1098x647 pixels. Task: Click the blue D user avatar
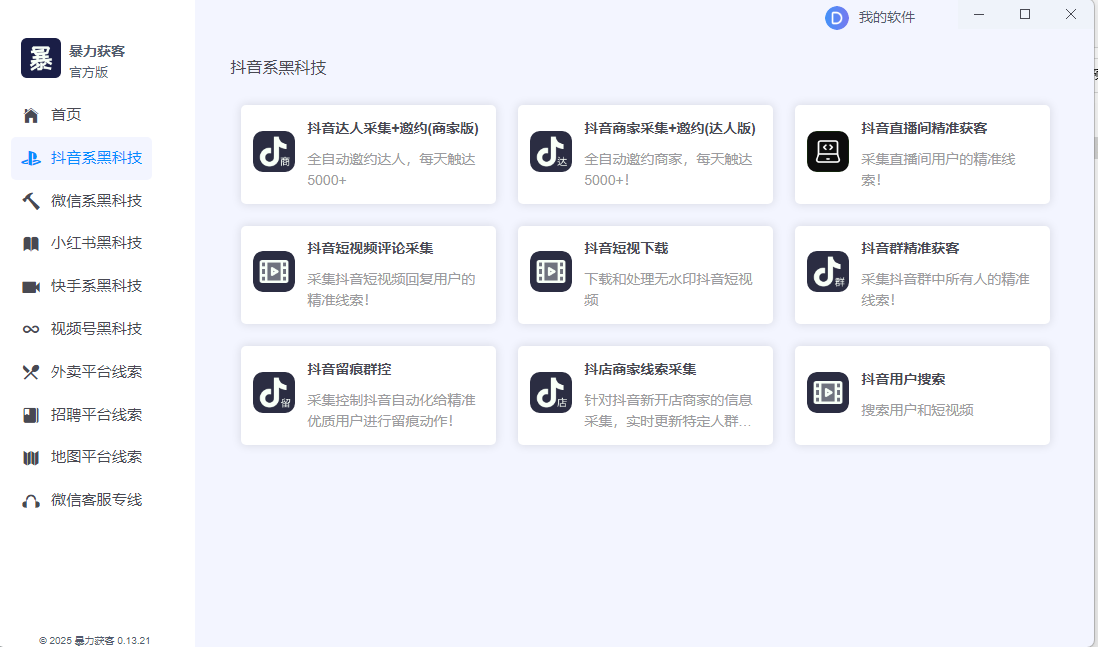tap(836, 17)
